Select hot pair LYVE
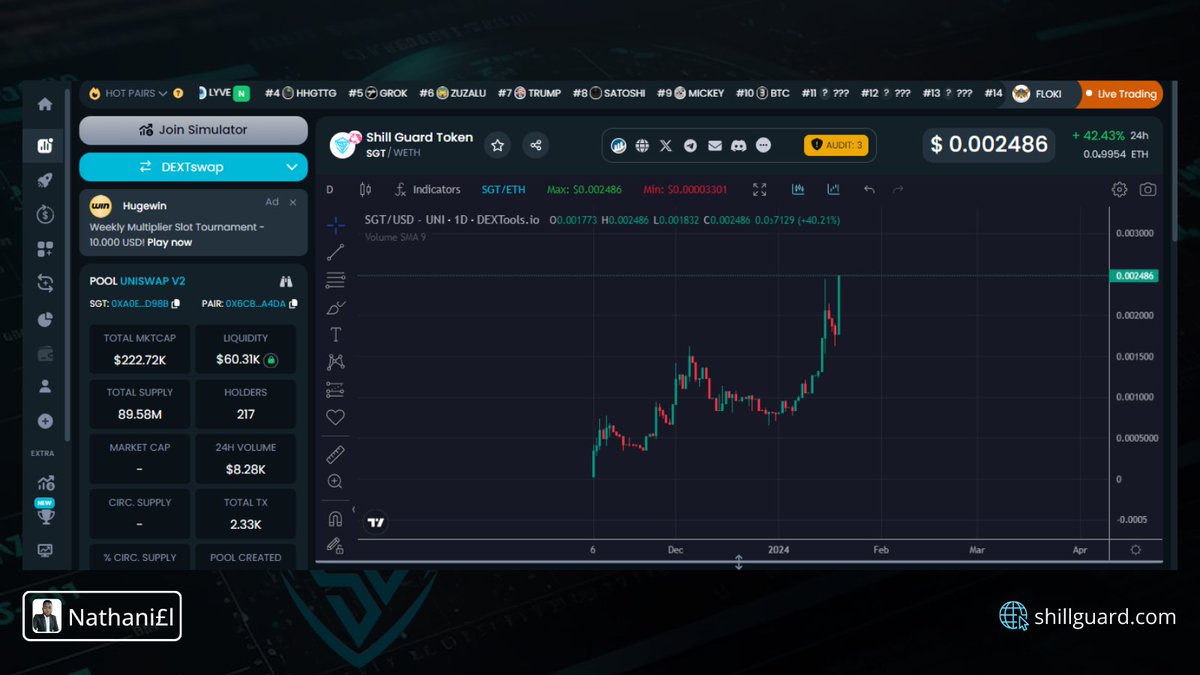The width and height of the screenshot is (1200, 675). point(223,94)
